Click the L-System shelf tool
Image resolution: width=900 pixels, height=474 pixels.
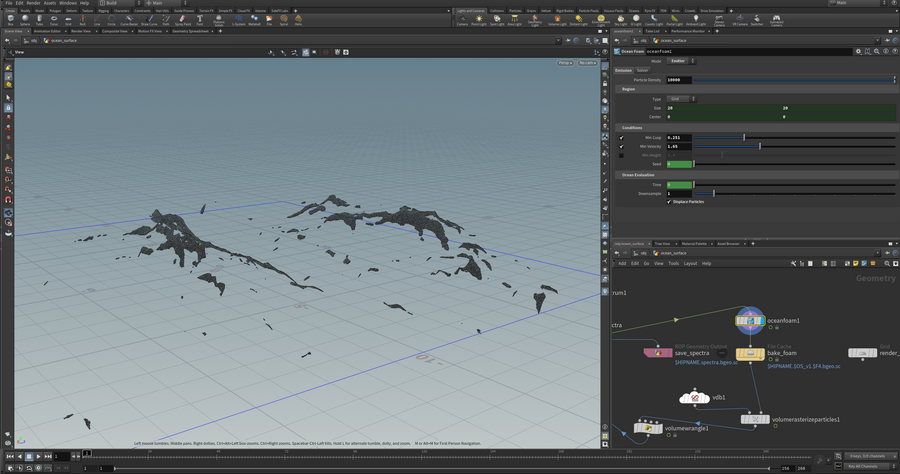(240, 19)
